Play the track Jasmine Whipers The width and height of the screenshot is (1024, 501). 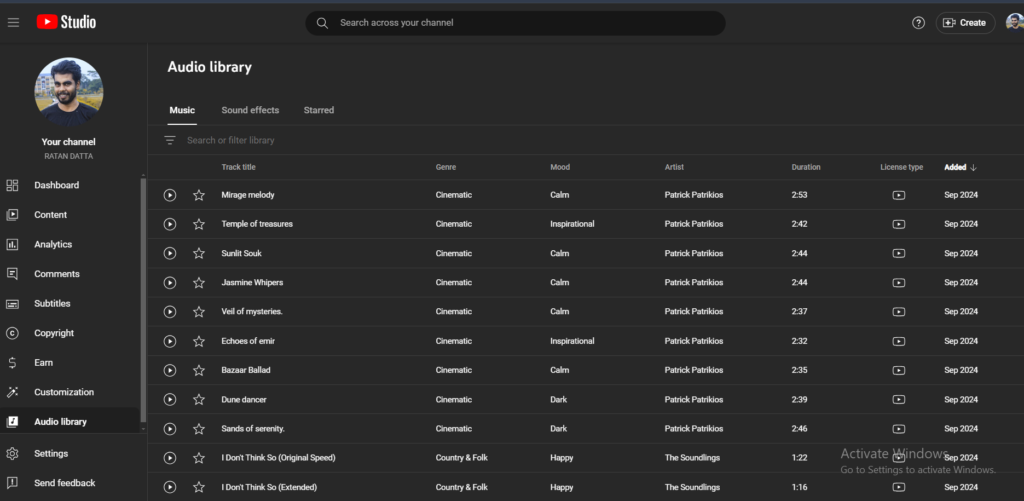pos(170,283)
